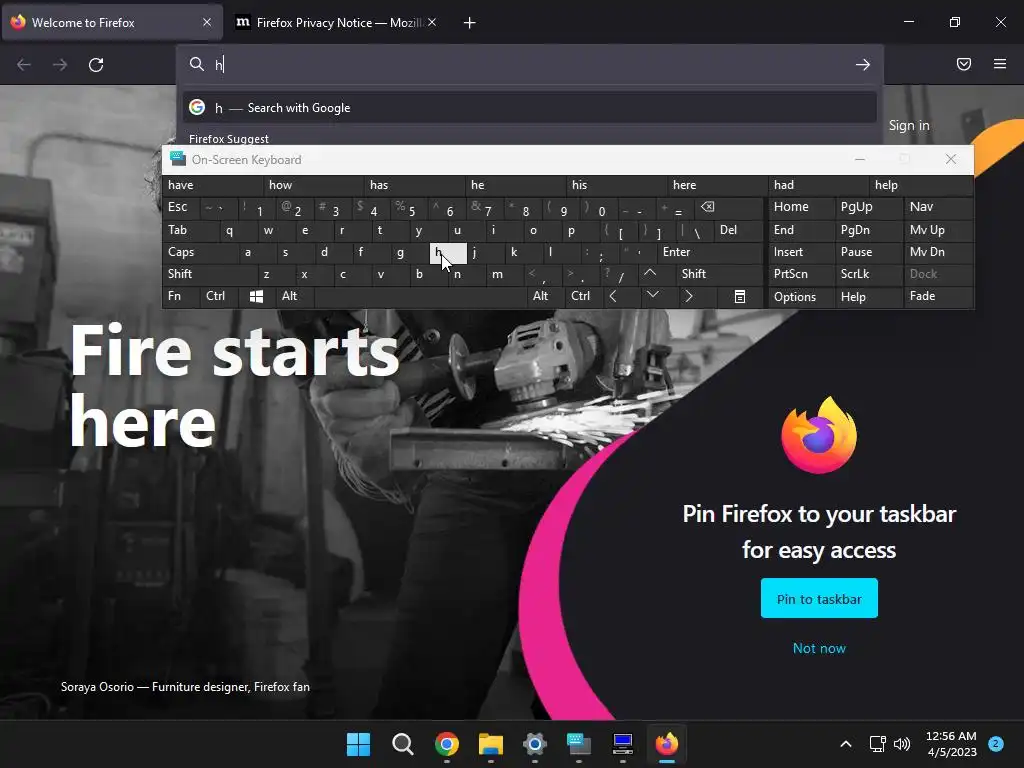Switch to the Welcome to Firefox tab
The height and width of the screenshot is (768, 1024).
click(111, 22)
